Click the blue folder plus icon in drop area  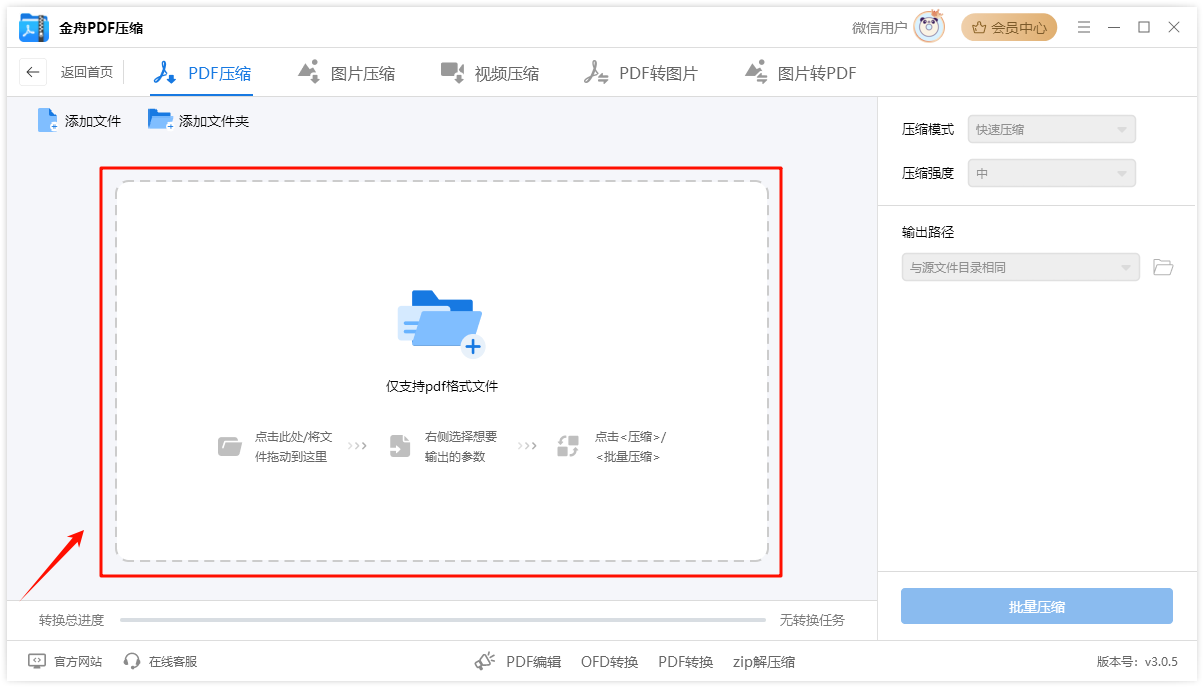click(441, 323)
